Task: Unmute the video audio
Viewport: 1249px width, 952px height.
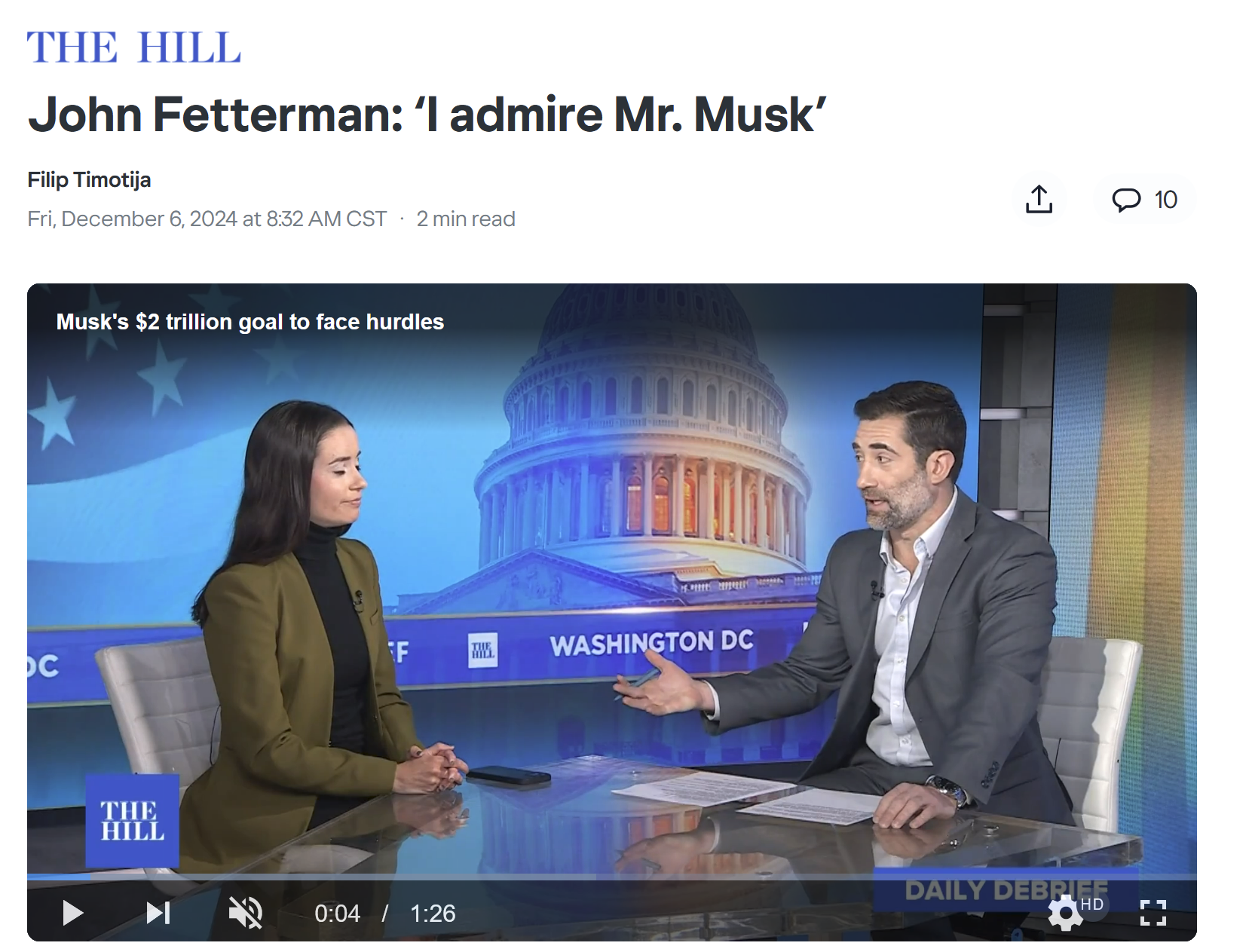Action: pyautogui.click(x=246, y=913)
